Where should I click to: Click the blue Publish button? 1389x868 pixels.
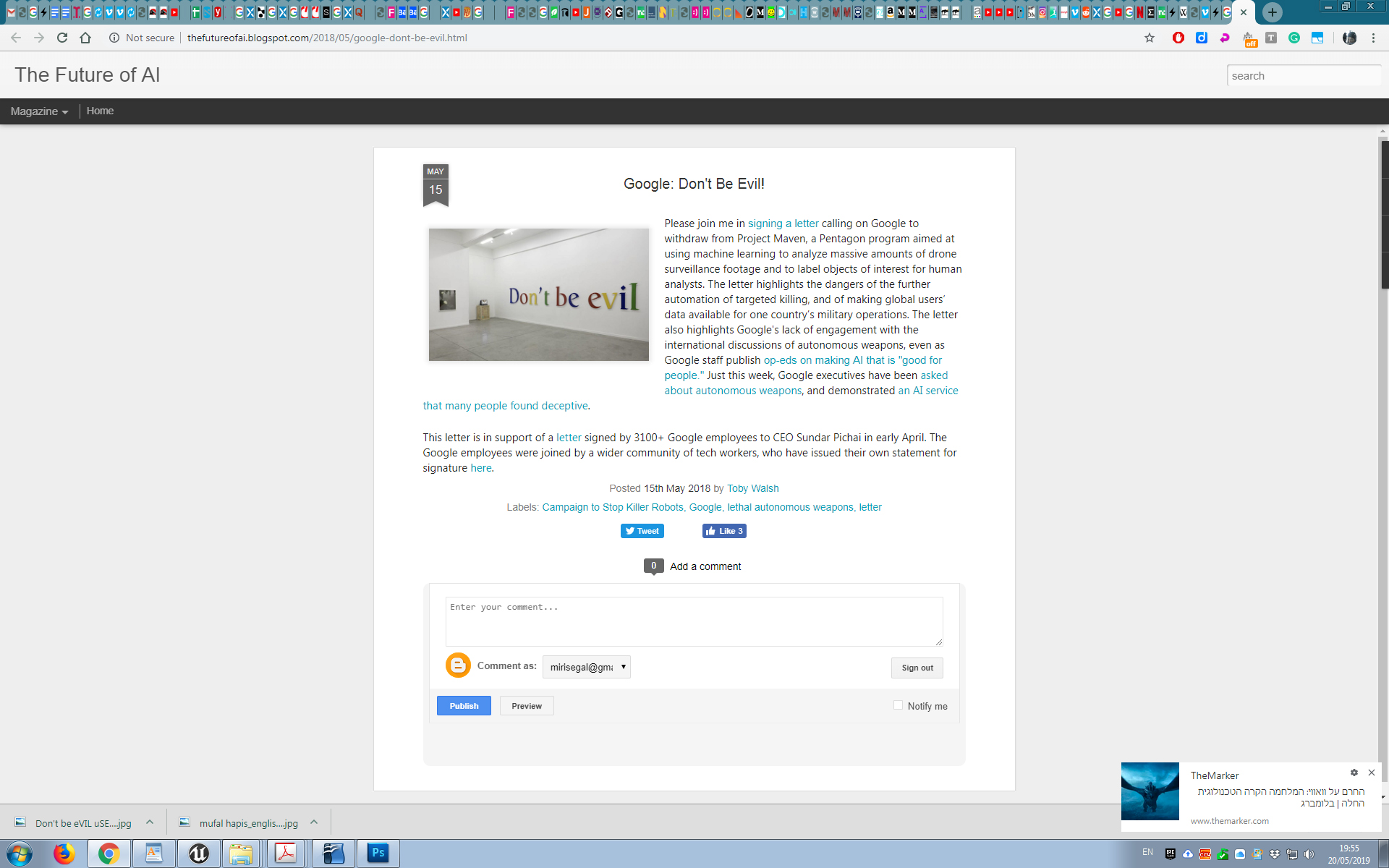coord(464,706)
